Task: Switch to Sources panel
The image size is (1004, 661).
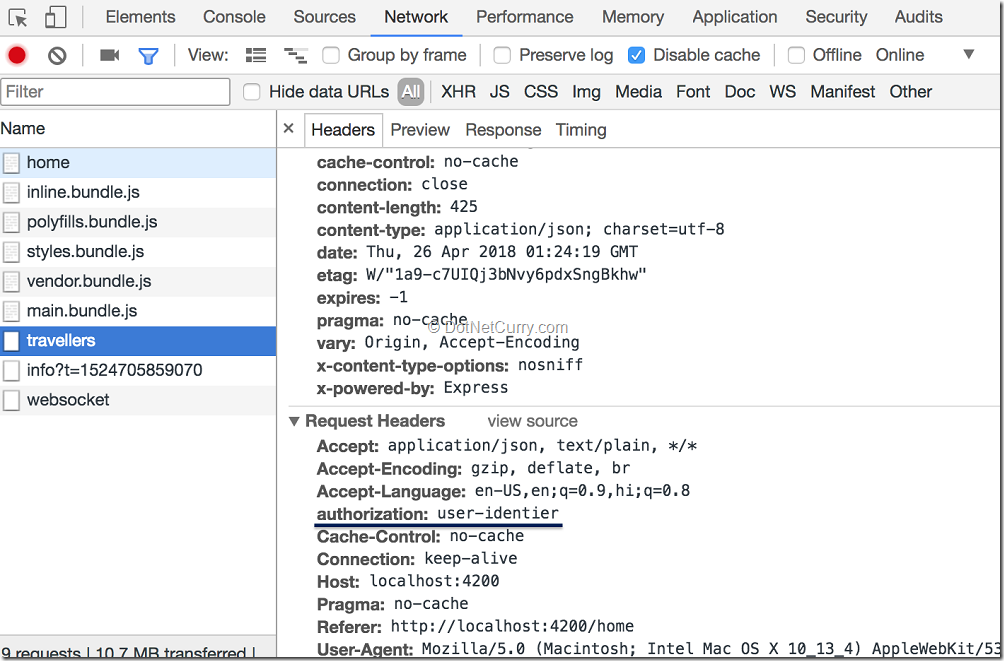Action: pyautogui.click(x=325, y=17)
